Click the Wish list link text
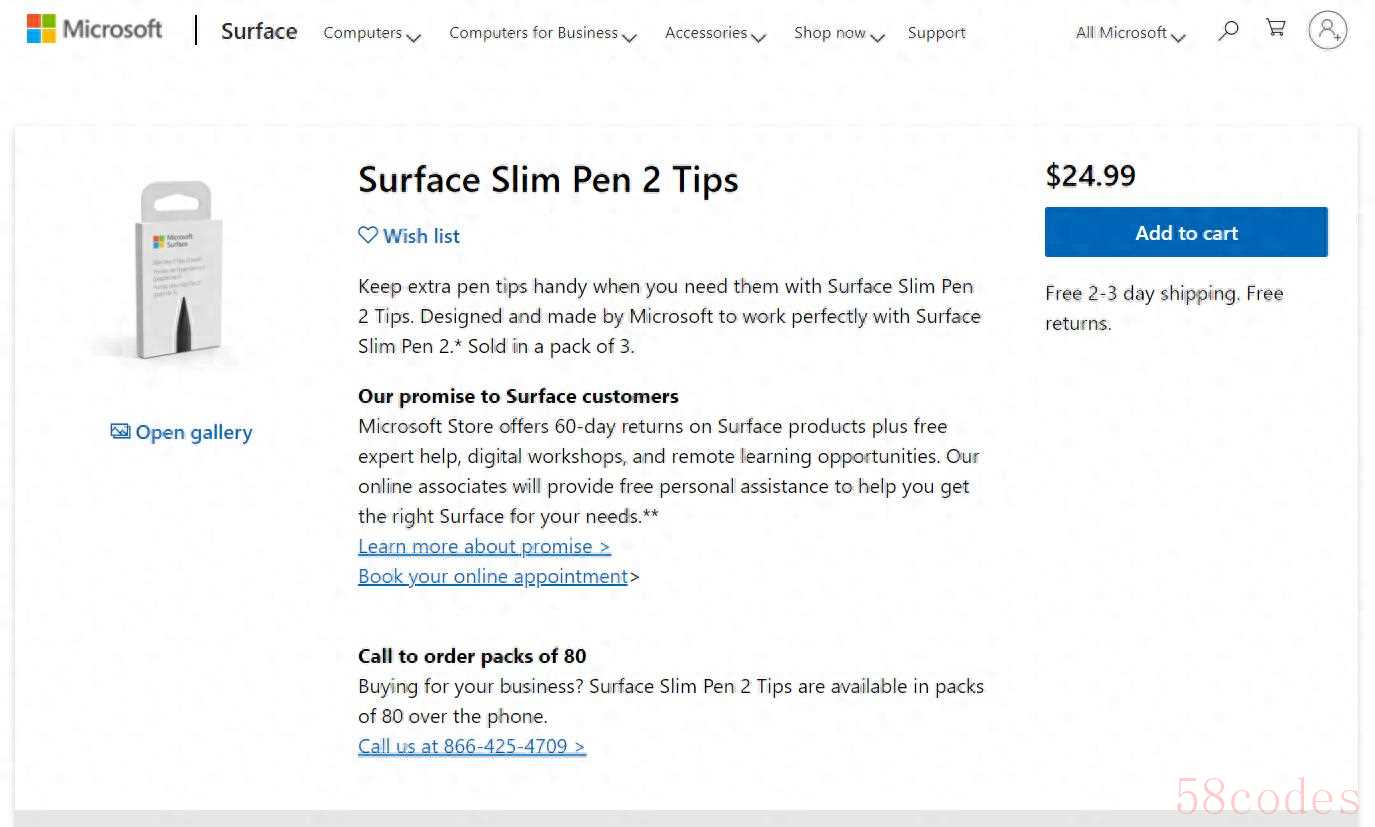 (421, 236)
